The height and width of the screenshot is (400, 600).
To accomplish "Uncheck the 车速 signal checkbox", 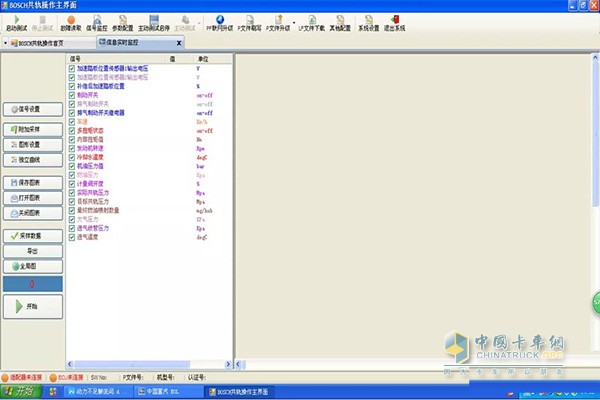I will point(72,122).
